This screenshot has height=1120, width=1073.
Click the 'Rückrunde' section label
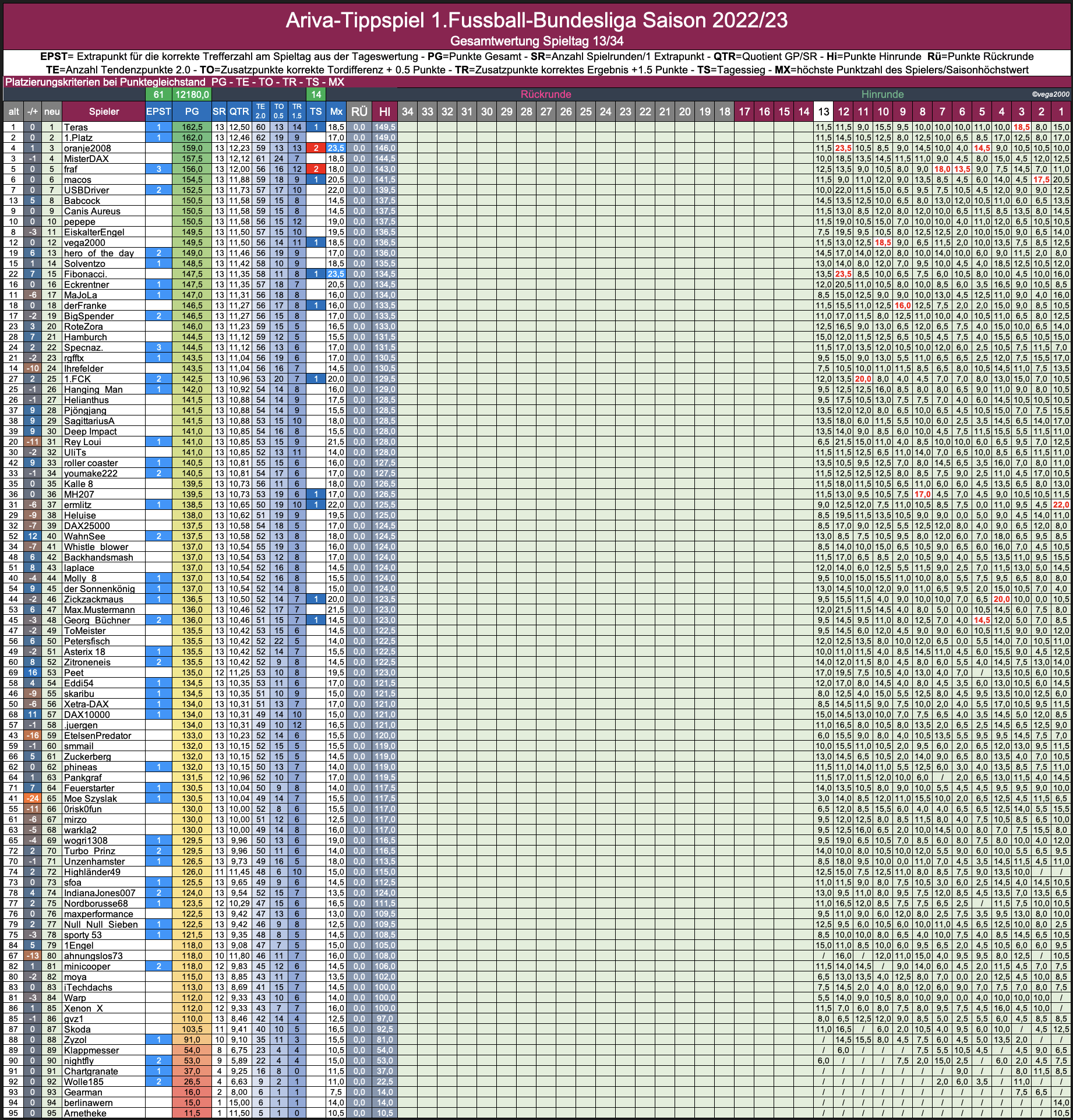click(546, 94)
